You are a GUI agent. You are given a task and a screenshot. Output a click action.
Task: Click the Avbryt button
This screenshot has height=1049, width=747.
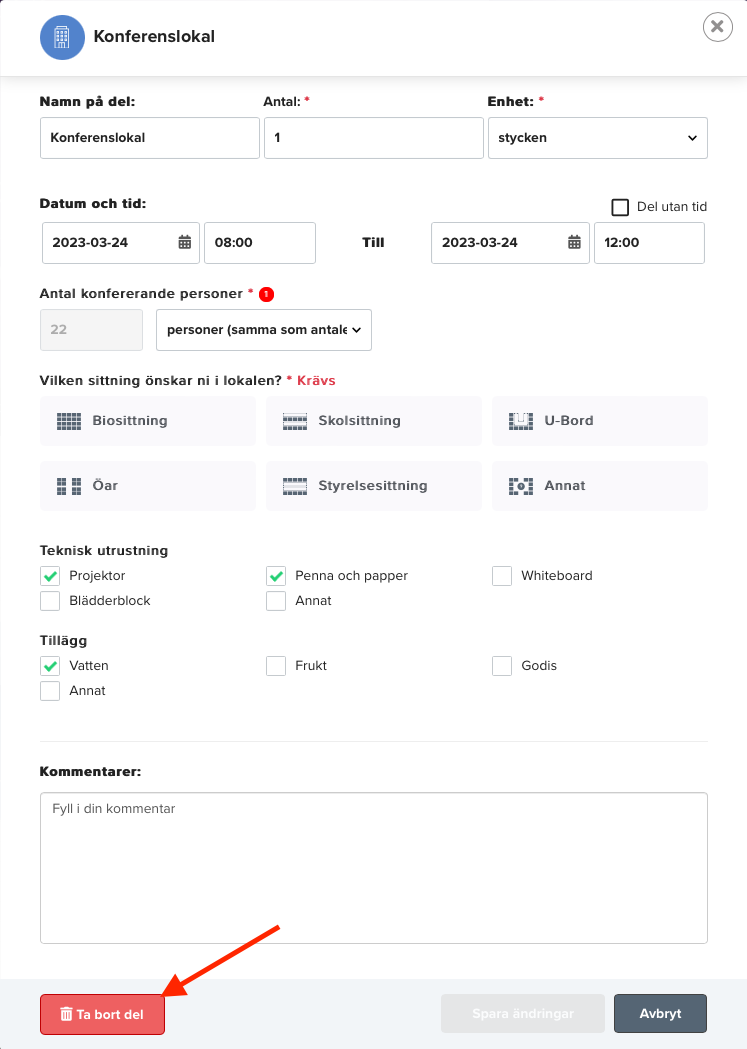click(x=660, y=1014)
